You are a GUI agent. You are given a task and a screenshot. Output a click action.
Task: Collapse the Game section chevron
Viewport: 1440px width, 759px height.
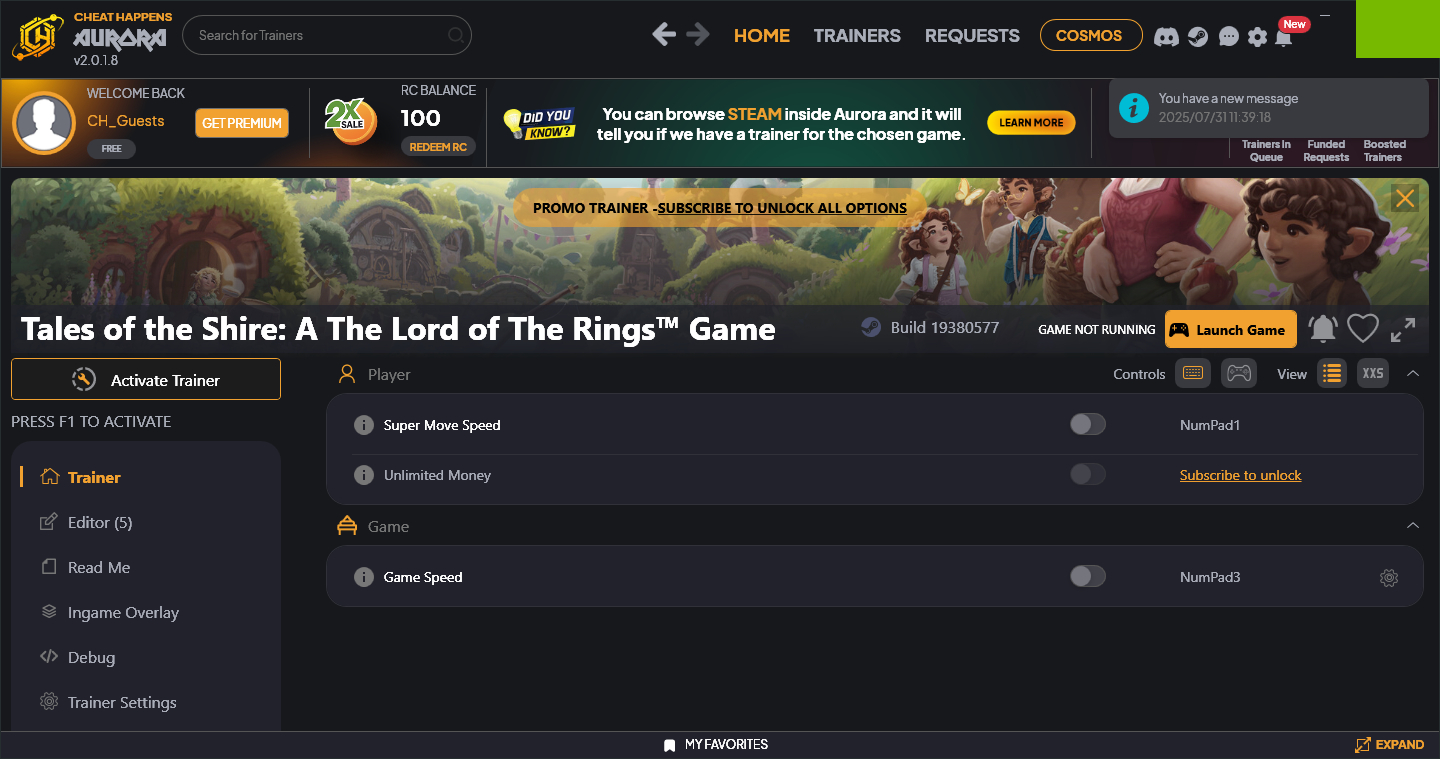(x=1413, y=525)
